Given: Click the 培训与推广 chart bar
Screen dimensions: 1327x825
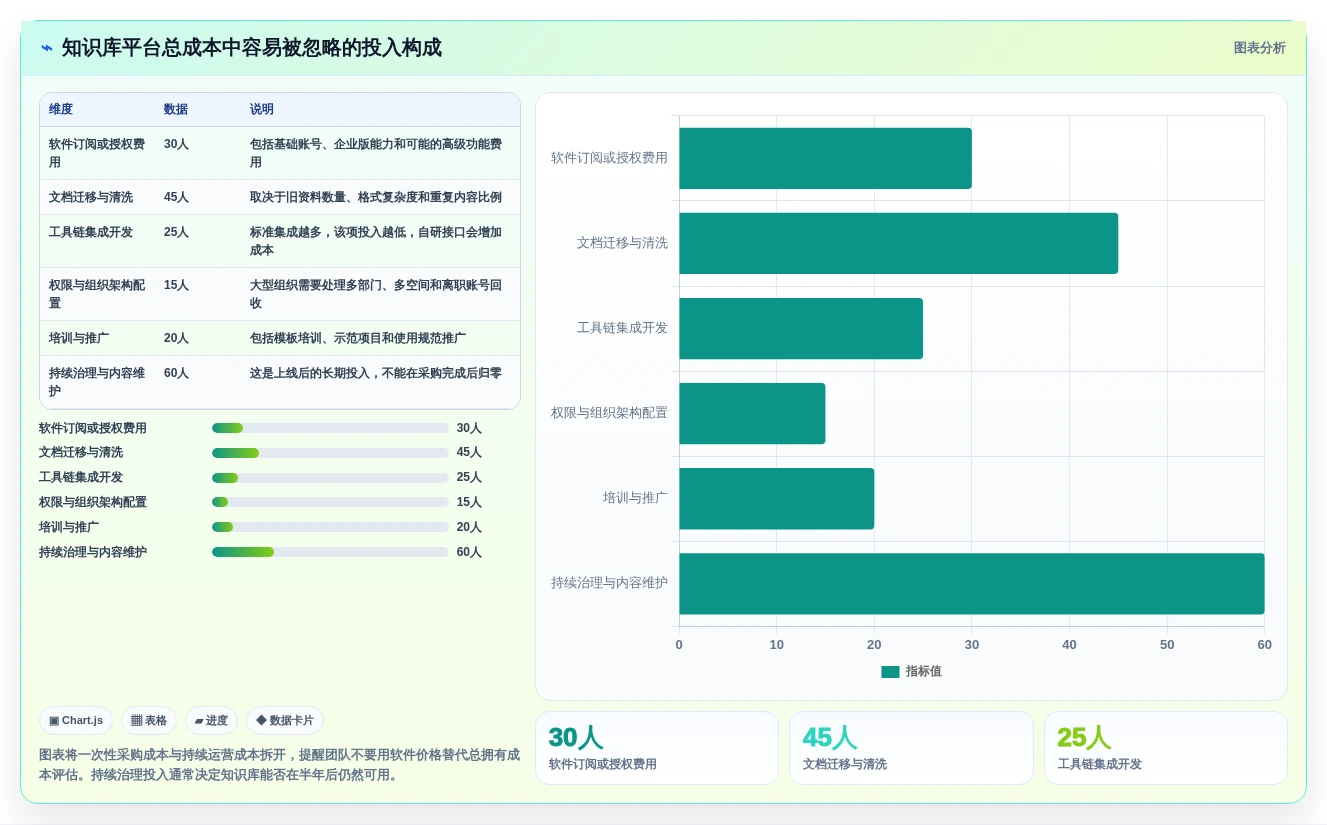Looking at the screenshot, I should (776, 498).
